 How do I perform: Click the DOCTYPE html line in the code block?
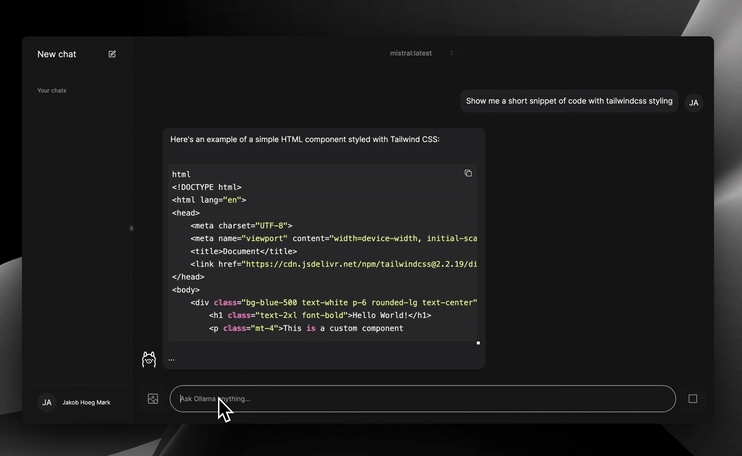pos(207,187)
